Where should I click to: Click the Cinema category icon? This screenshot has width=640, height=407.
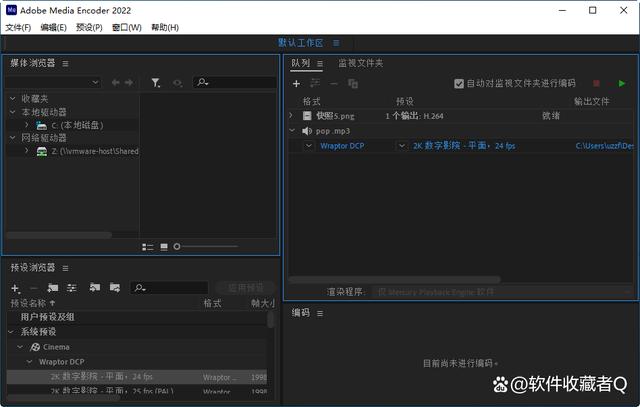(35, 347)
